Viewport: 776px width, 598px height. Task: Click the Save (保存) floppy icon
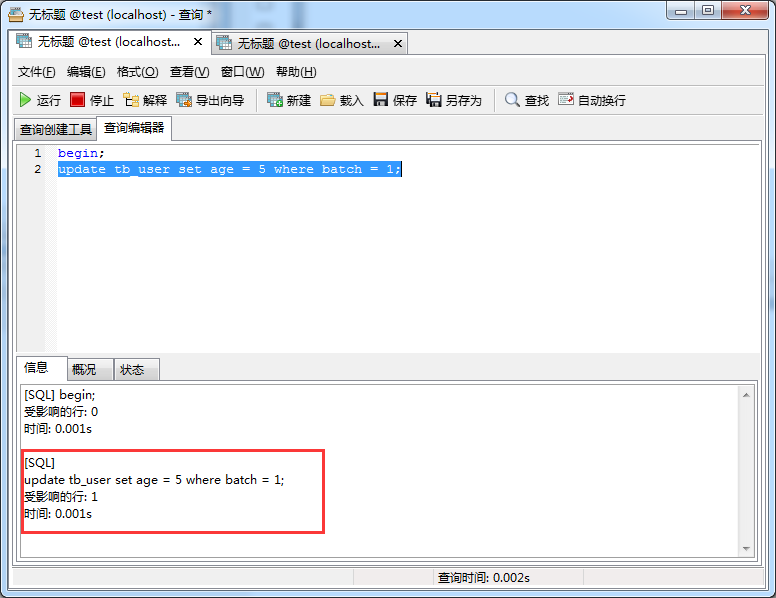381,100
